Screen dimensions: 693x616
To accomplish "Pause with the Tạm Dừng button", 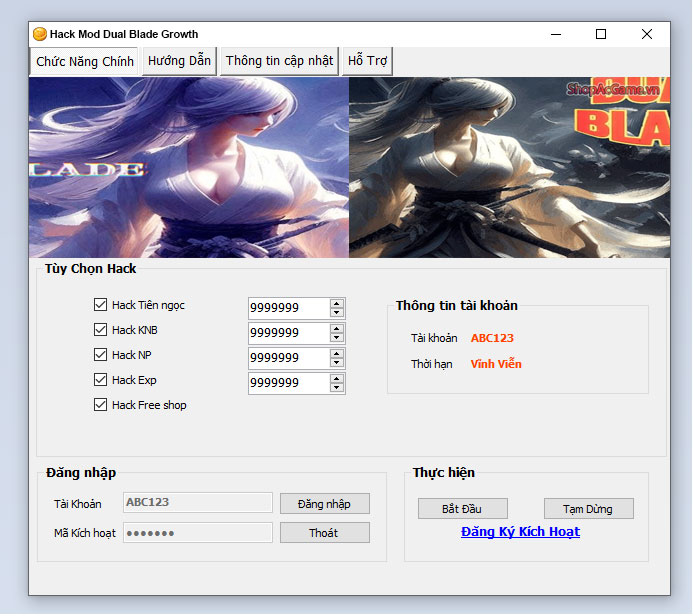I will [x=589, y=509].
